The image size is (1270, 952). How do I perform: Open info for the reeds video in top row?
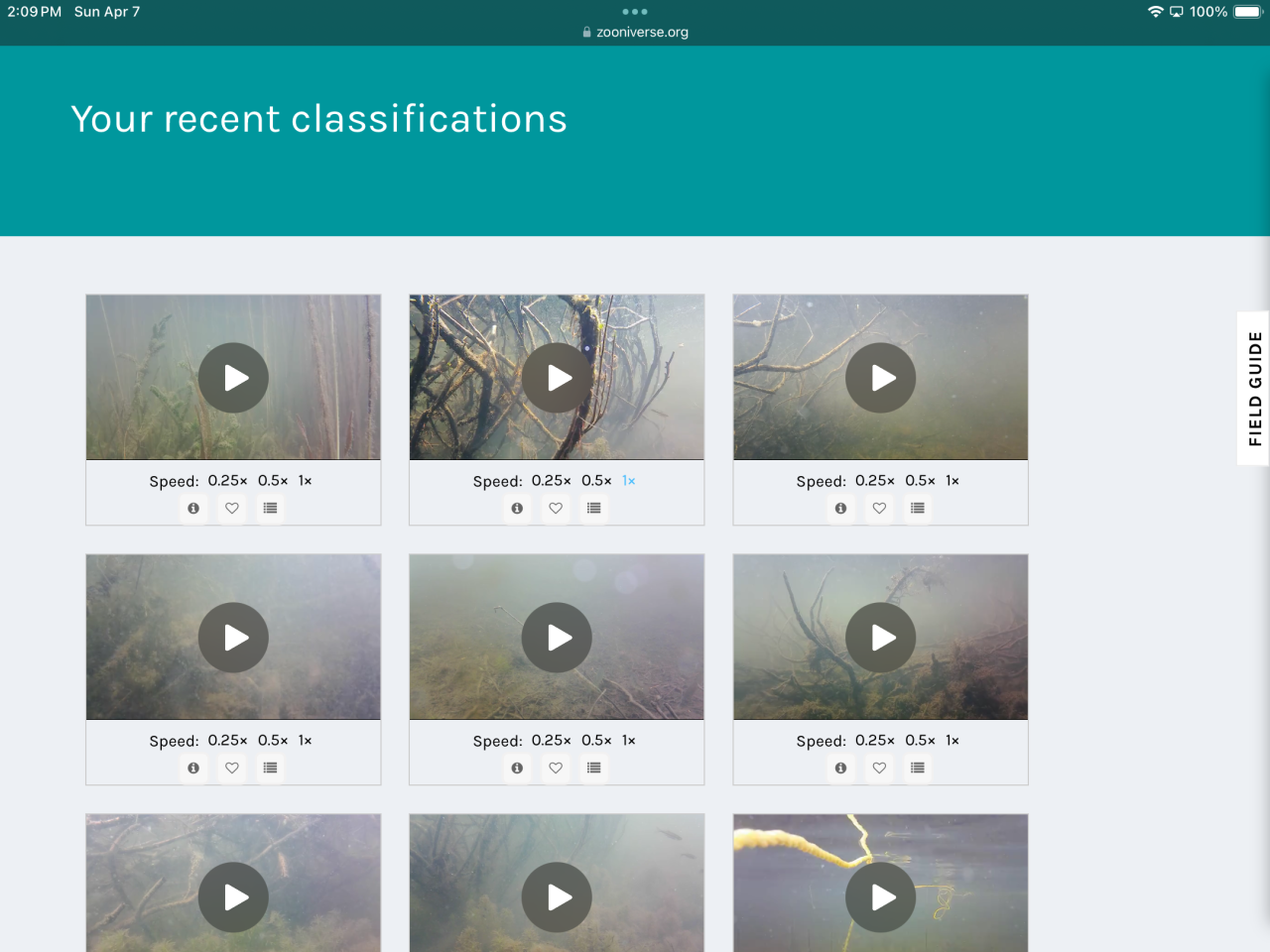(x=193, y=509)
